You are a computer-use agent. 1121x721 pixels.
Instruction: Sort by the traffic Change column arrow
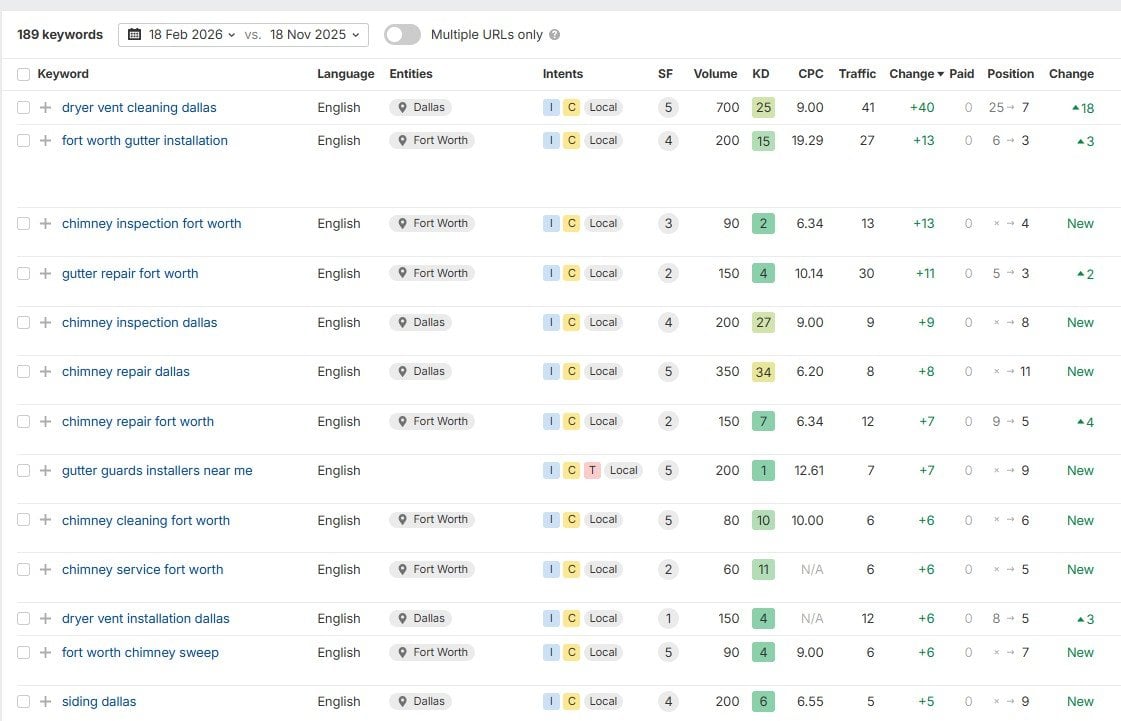pyautogui.click(x=940, y=74)
